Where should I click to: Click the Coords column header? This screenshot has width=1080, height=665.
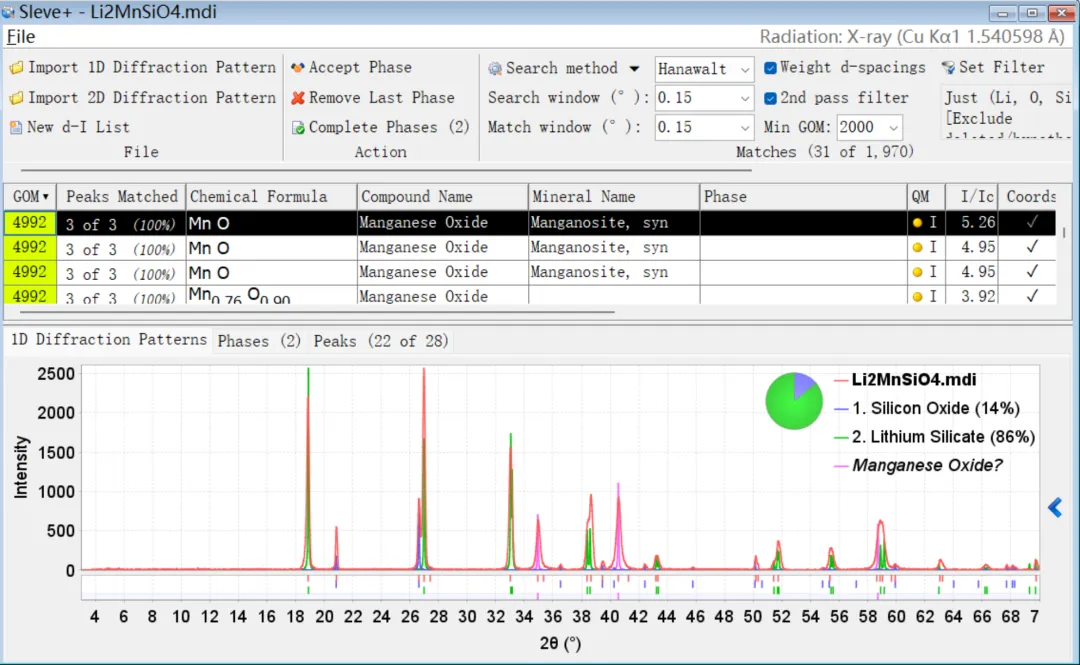pyautogui.click(x=1029, y=196)
